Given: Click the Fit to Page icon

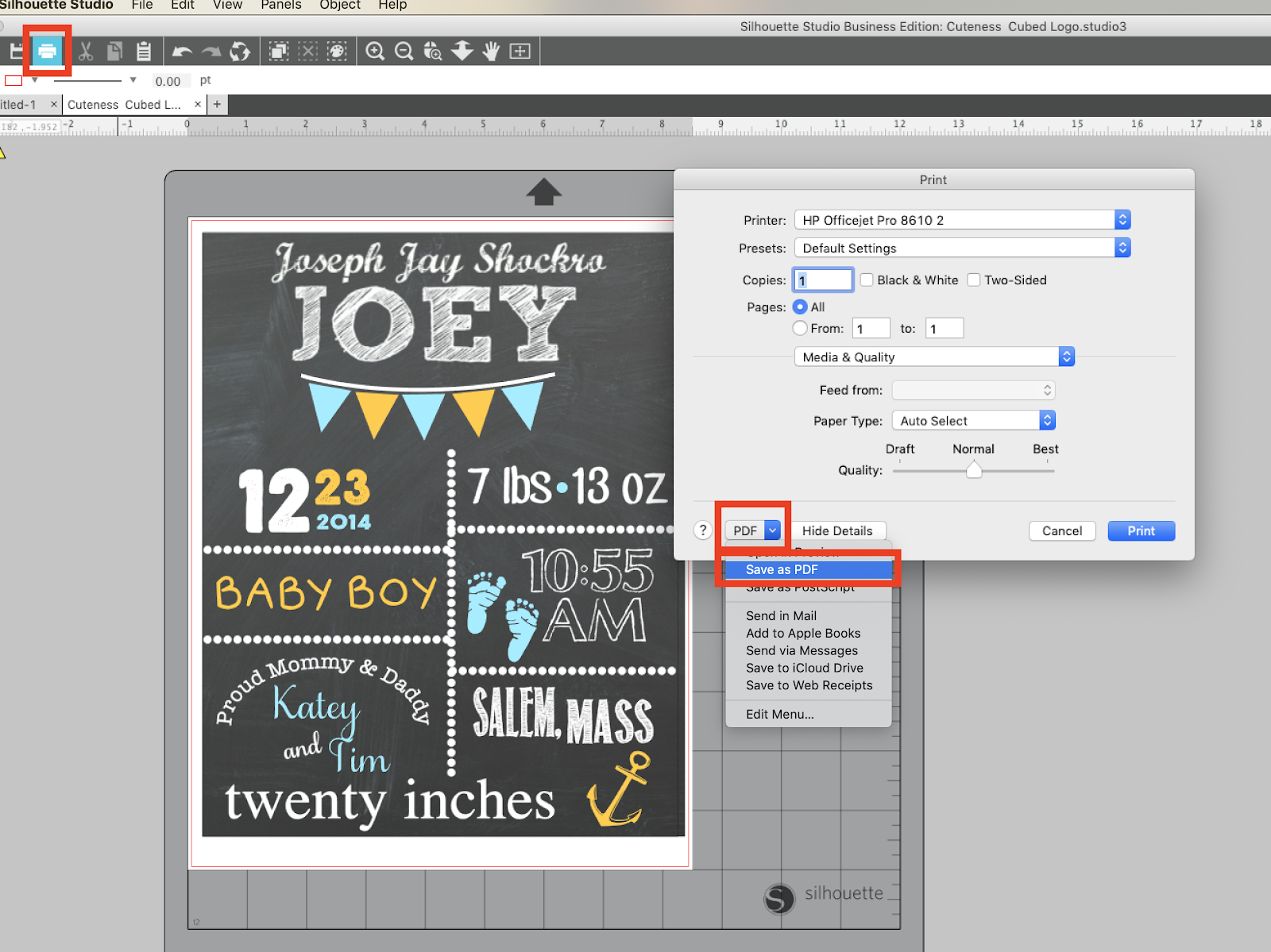Looking at the screenshot, I should [x=520, y=50].
